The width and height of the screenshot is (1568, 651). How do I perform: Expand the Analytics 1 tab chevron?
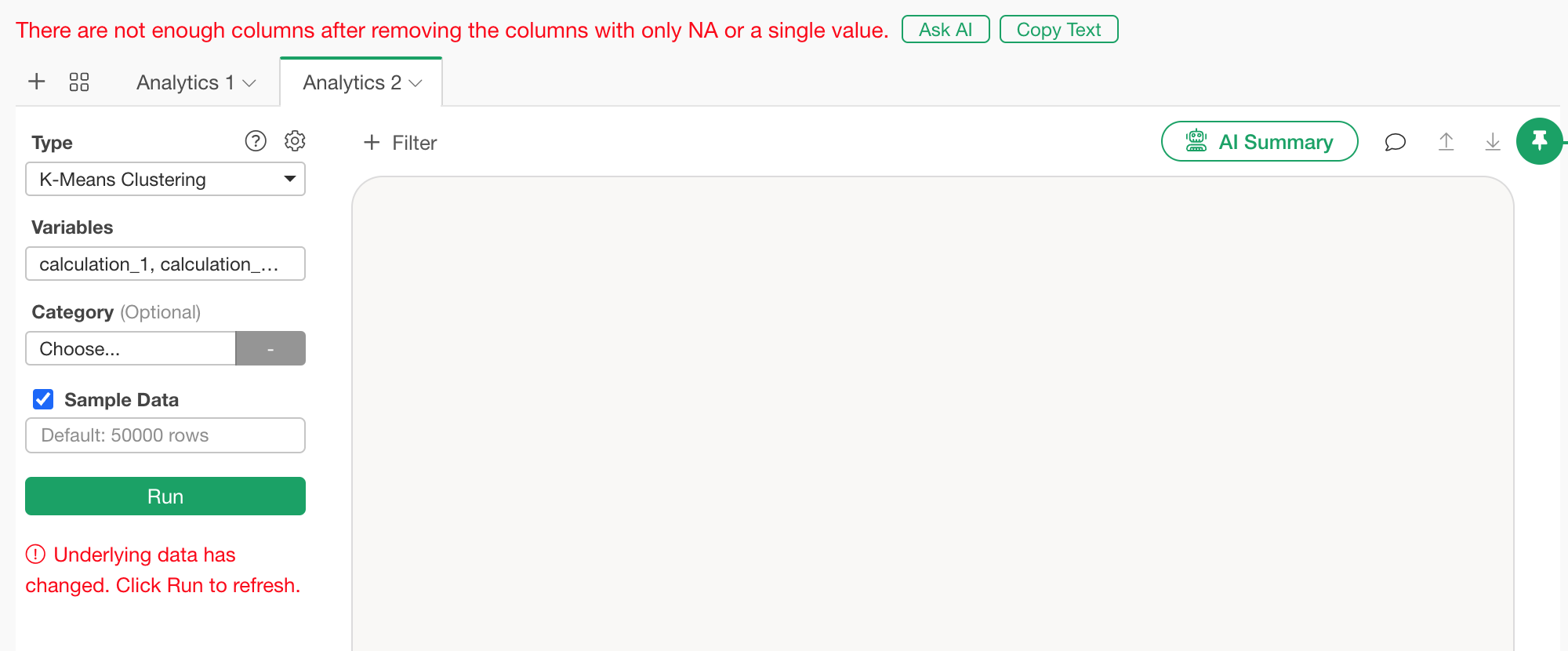[x=250, y=83]
